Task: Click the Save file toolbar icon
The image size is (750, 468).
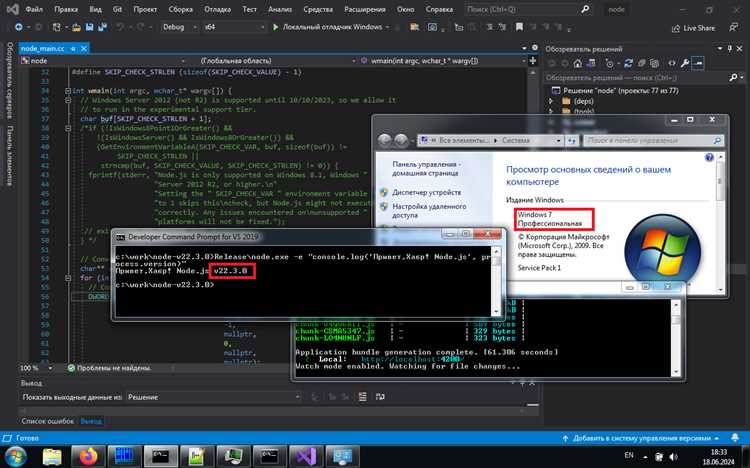Action: [89, 27]
